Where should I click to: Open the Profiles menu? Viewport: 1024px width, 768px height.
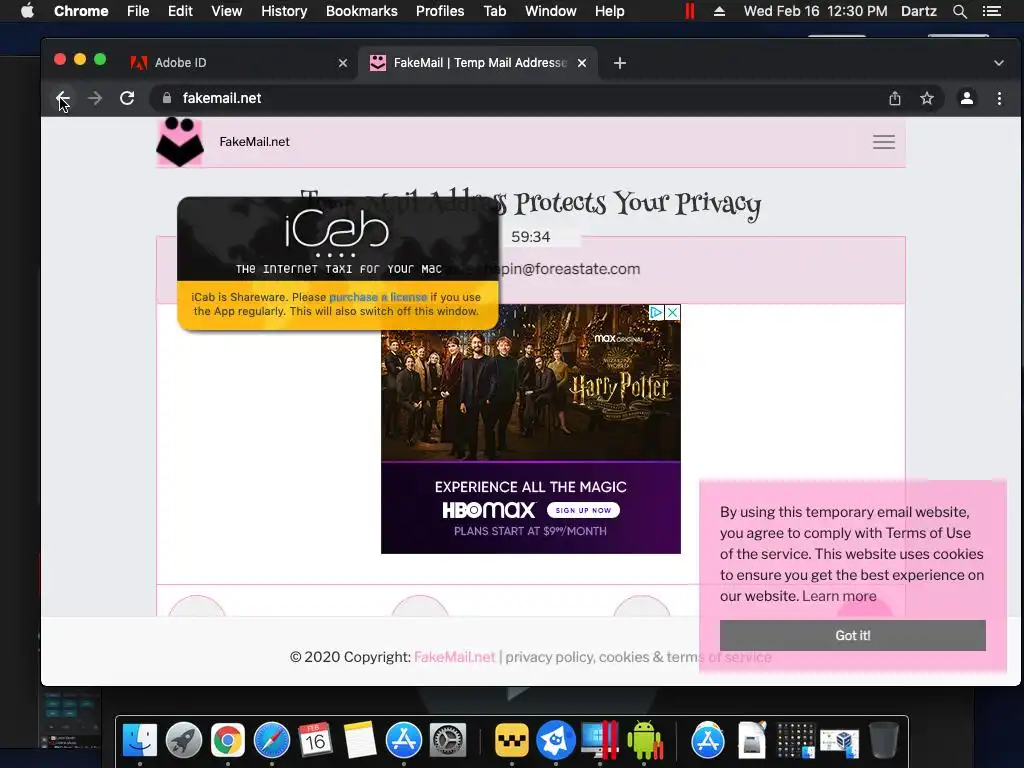coord(440,11)
